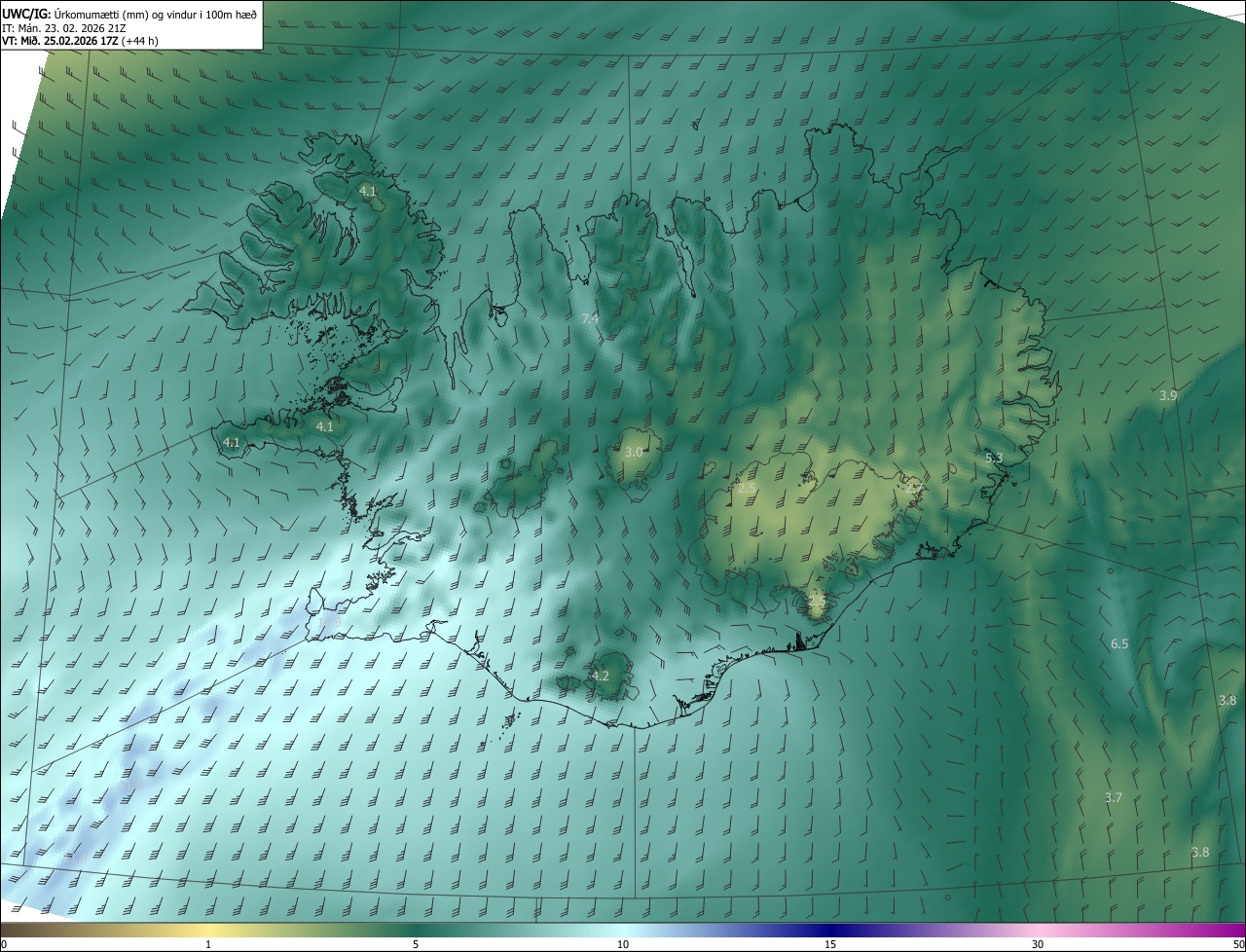This screenshot has width=1246, height=952.
Task: Click the '5' tick on the colour scale
Action: [x=416, y=945]
